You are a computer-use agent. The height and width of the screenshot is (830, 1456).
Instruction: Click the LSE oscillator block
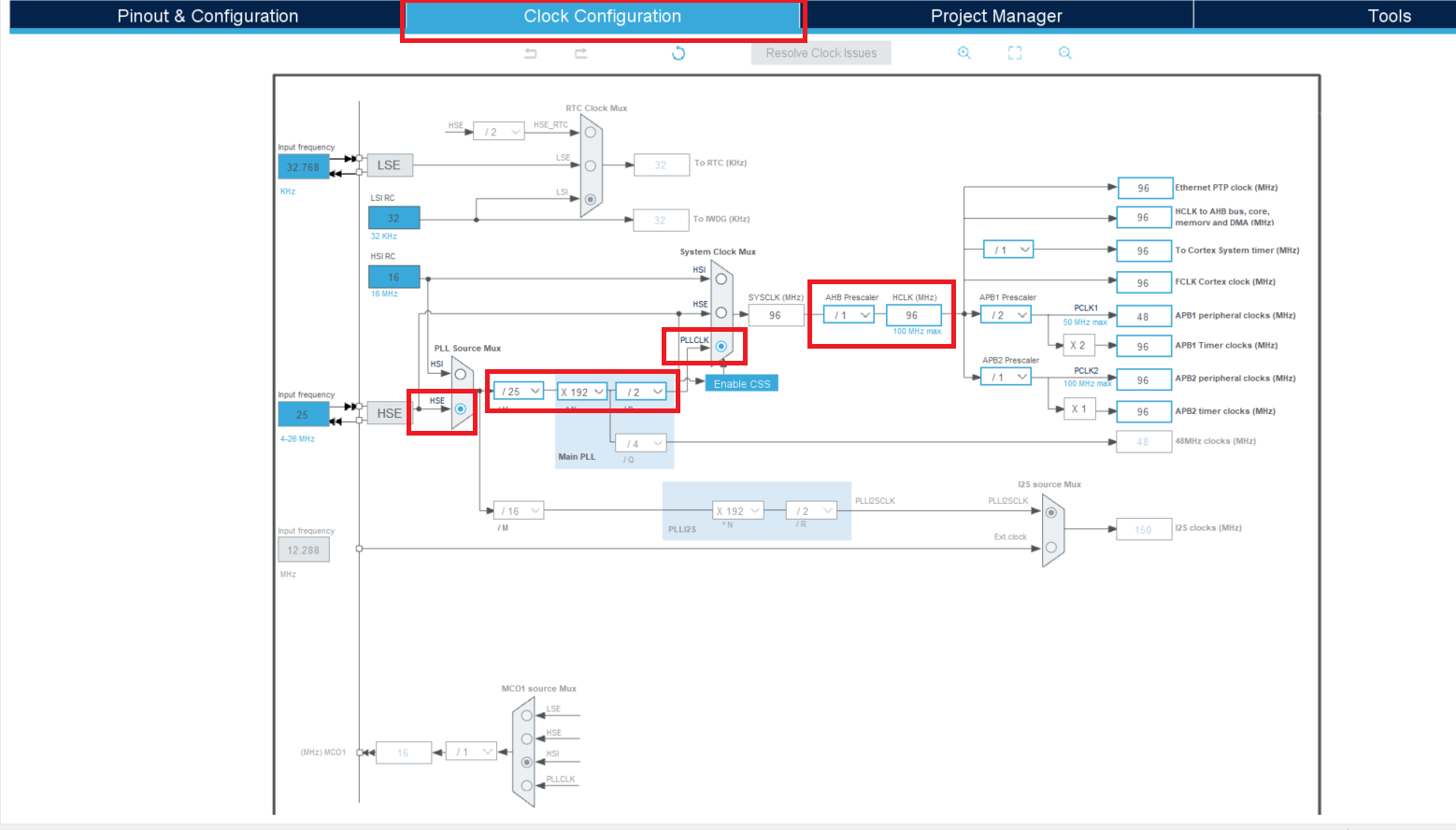[389, 165]
